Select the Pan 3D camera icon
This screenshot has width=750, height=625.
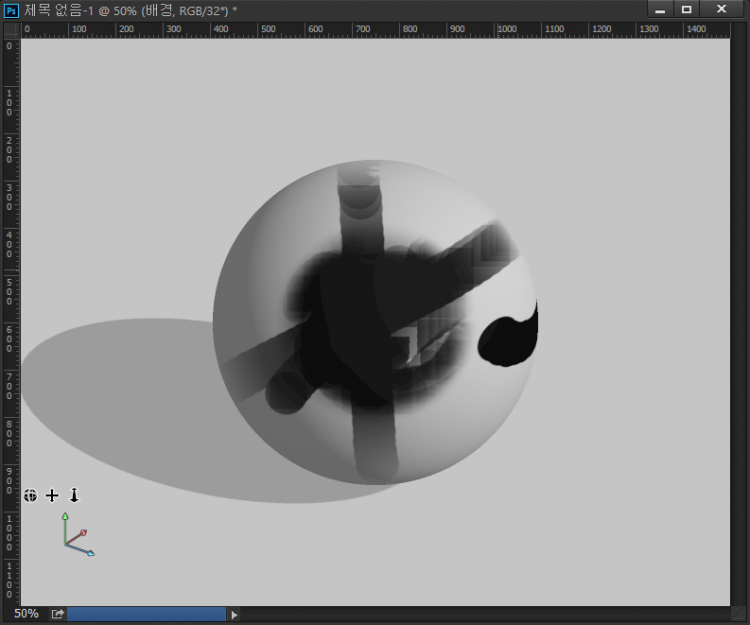click(x=52, y=495)
